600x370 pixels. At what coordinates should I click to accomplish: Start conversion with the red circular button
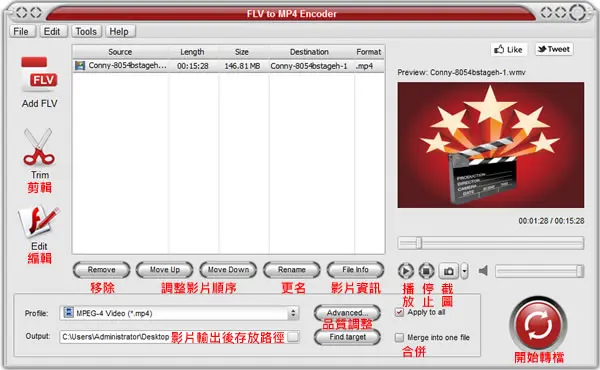tap(538, 325)
